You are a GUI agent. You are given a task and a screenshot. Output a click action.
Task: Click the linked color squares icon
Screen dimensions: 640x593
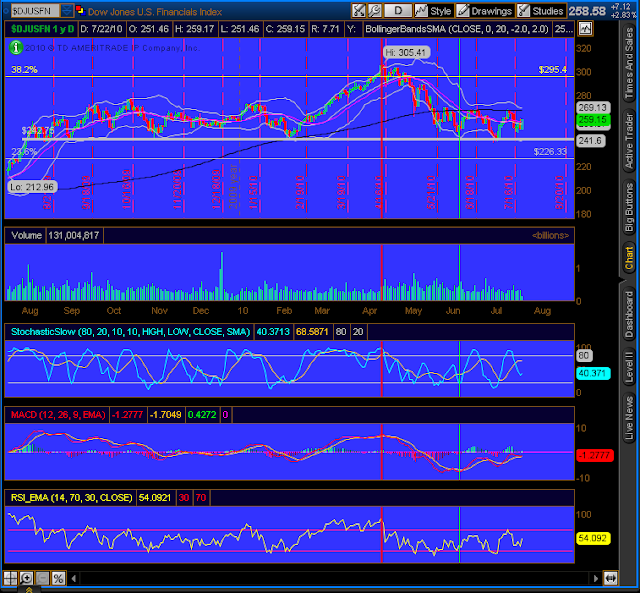tap(80, 10)
